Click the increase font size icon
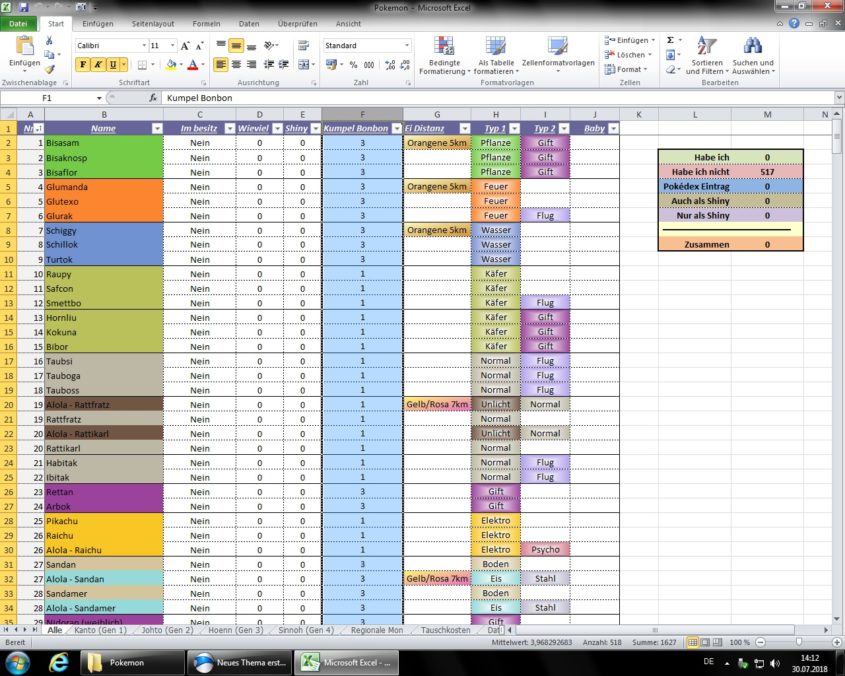This screenshot has width=845, height=676. [185, 46]
